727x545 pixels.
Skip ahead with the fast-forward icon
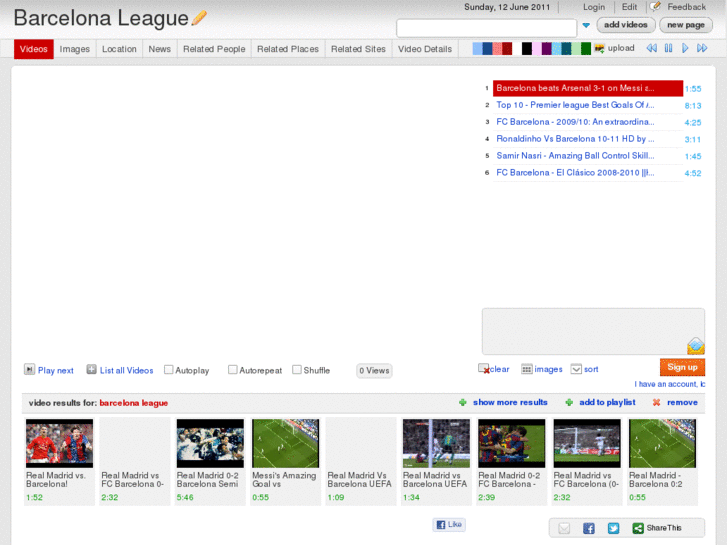[x=702, y=48]
